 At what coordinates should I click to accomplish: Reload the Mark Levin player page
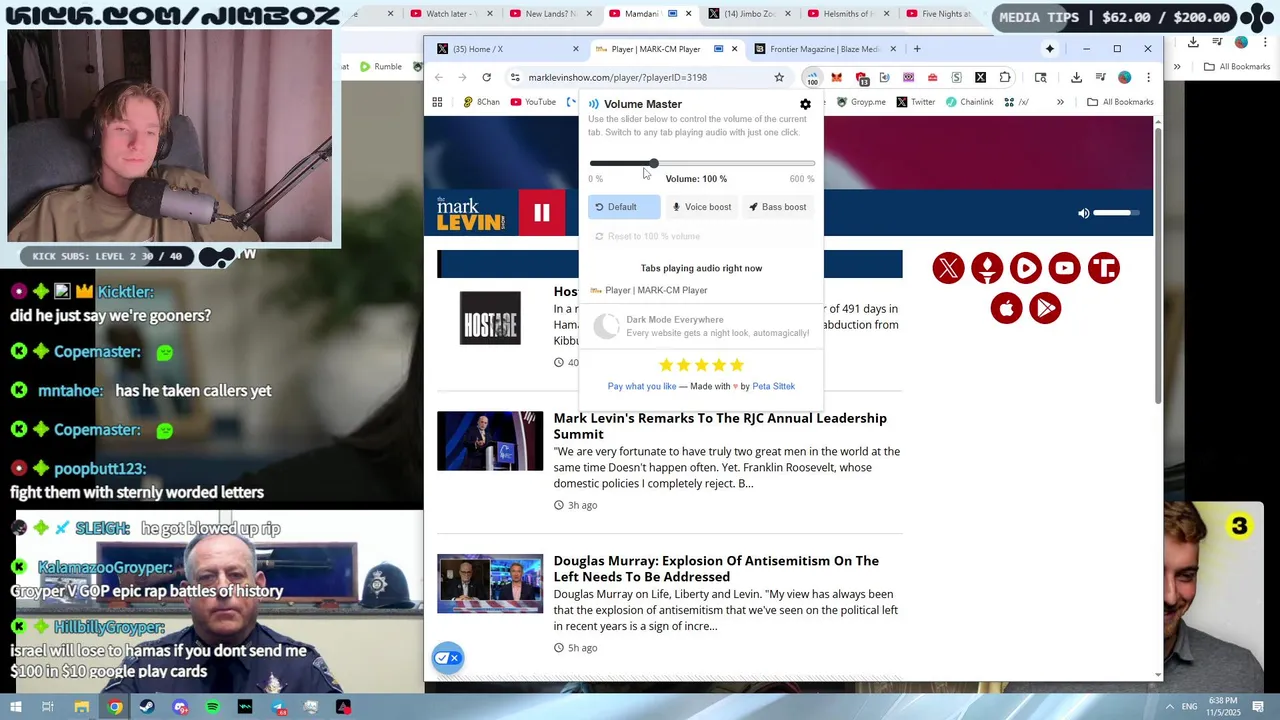(486, 77)
